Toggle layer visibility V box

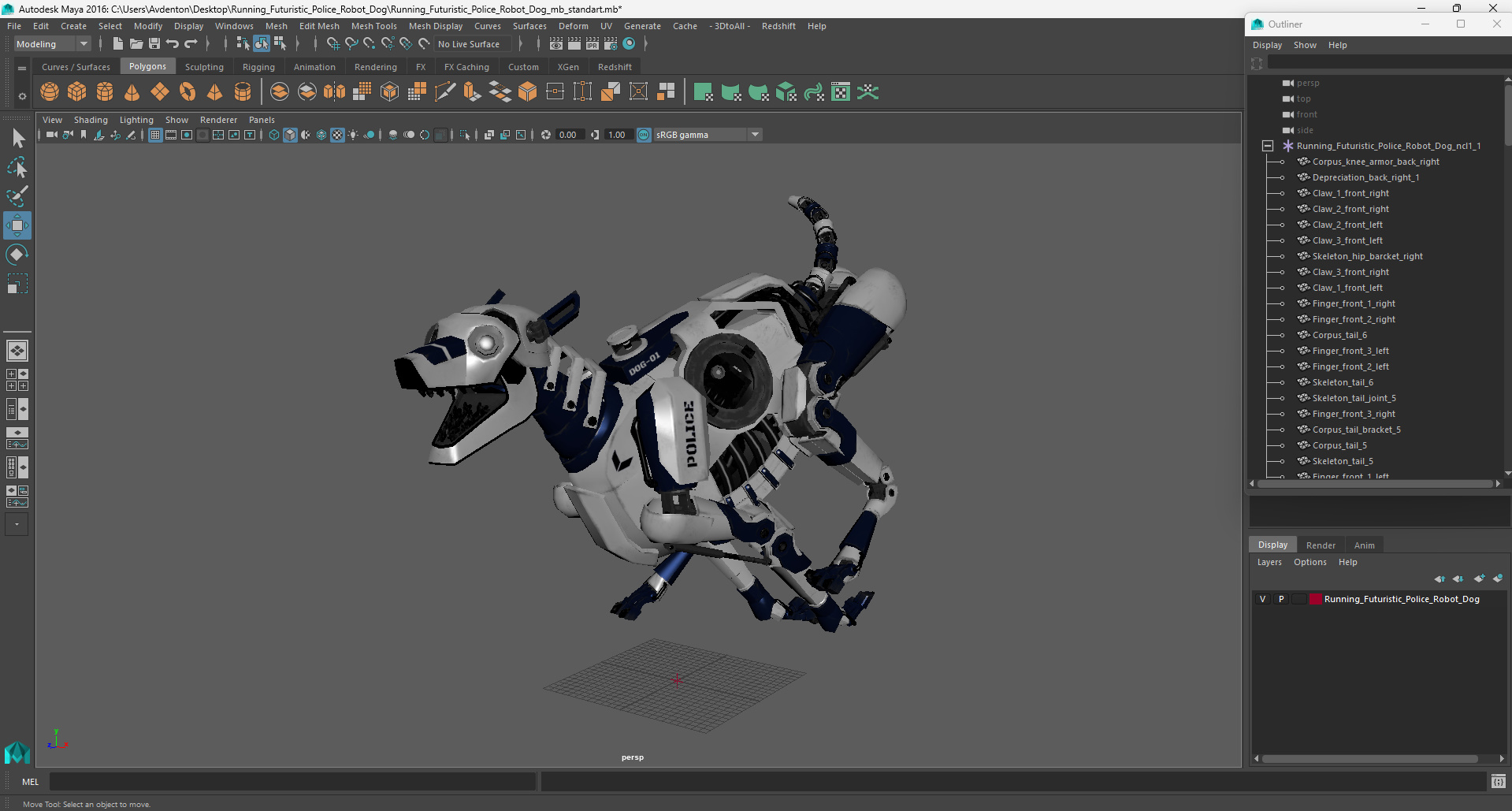1262,599
